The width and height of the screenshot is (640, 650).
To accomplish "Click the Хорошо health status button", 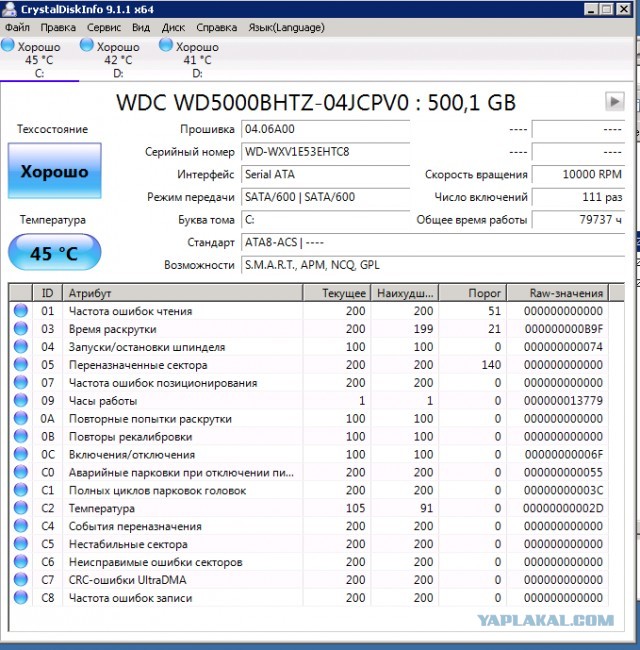I will pyautogui.click(x=55, y=171).
